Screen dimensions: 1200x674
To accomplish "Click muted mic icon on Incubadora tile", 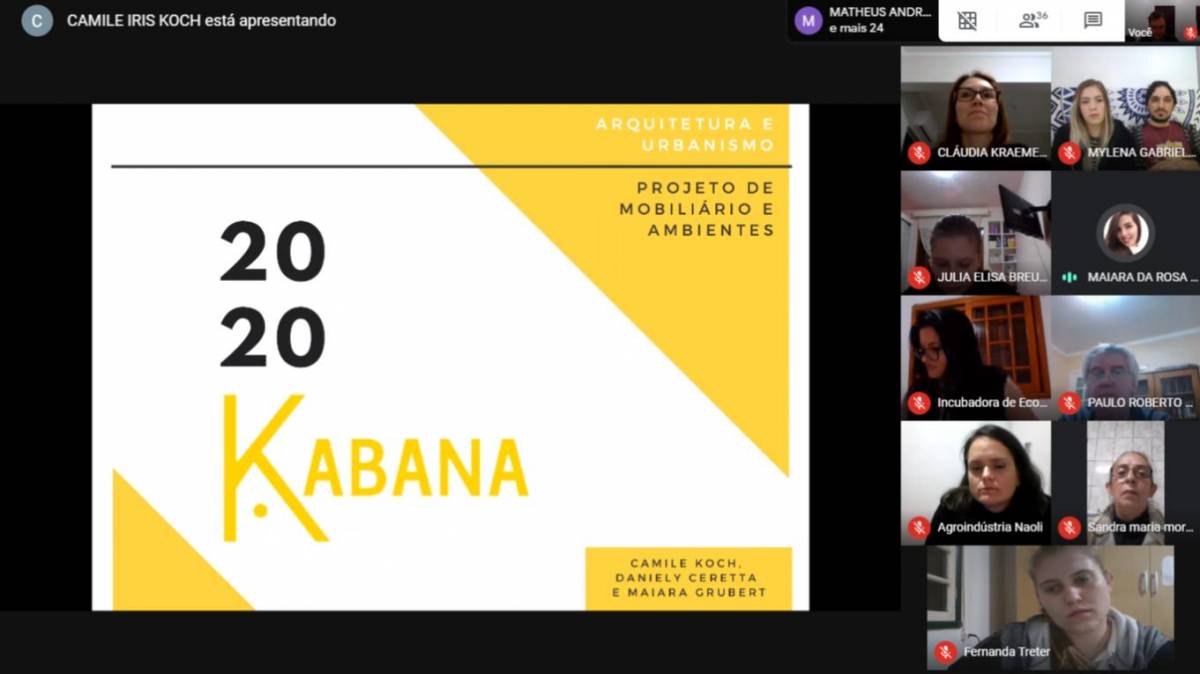I will click(919, 403).
